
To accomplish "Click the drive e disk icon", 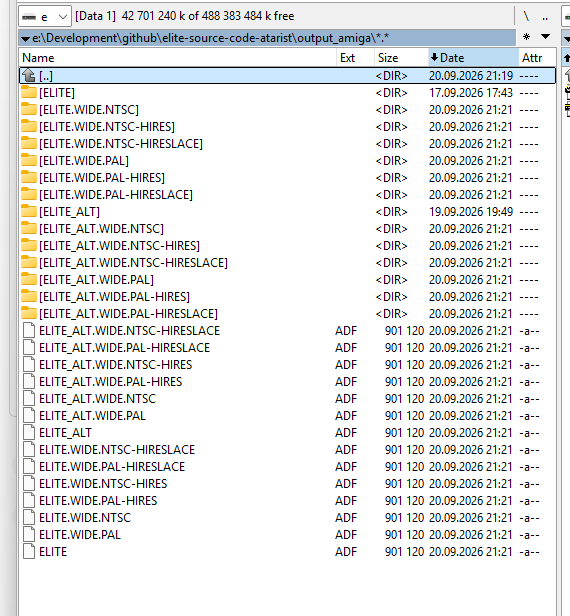I will point(29,17).
